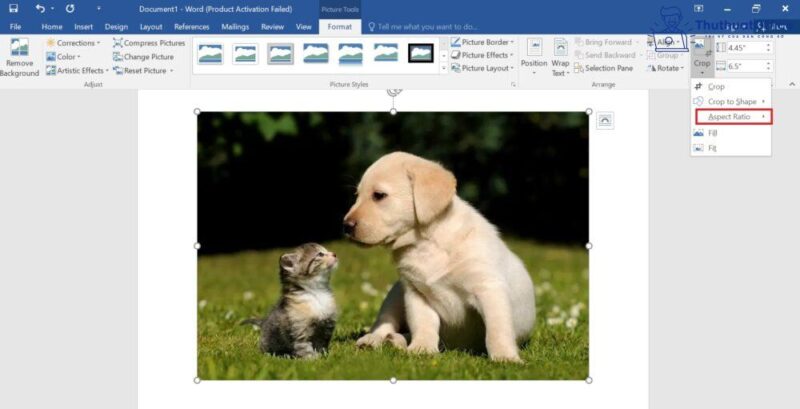This screenshot has width=800, height=409.
Task: Open the Layout tab
Action: [x=151, y=27]
